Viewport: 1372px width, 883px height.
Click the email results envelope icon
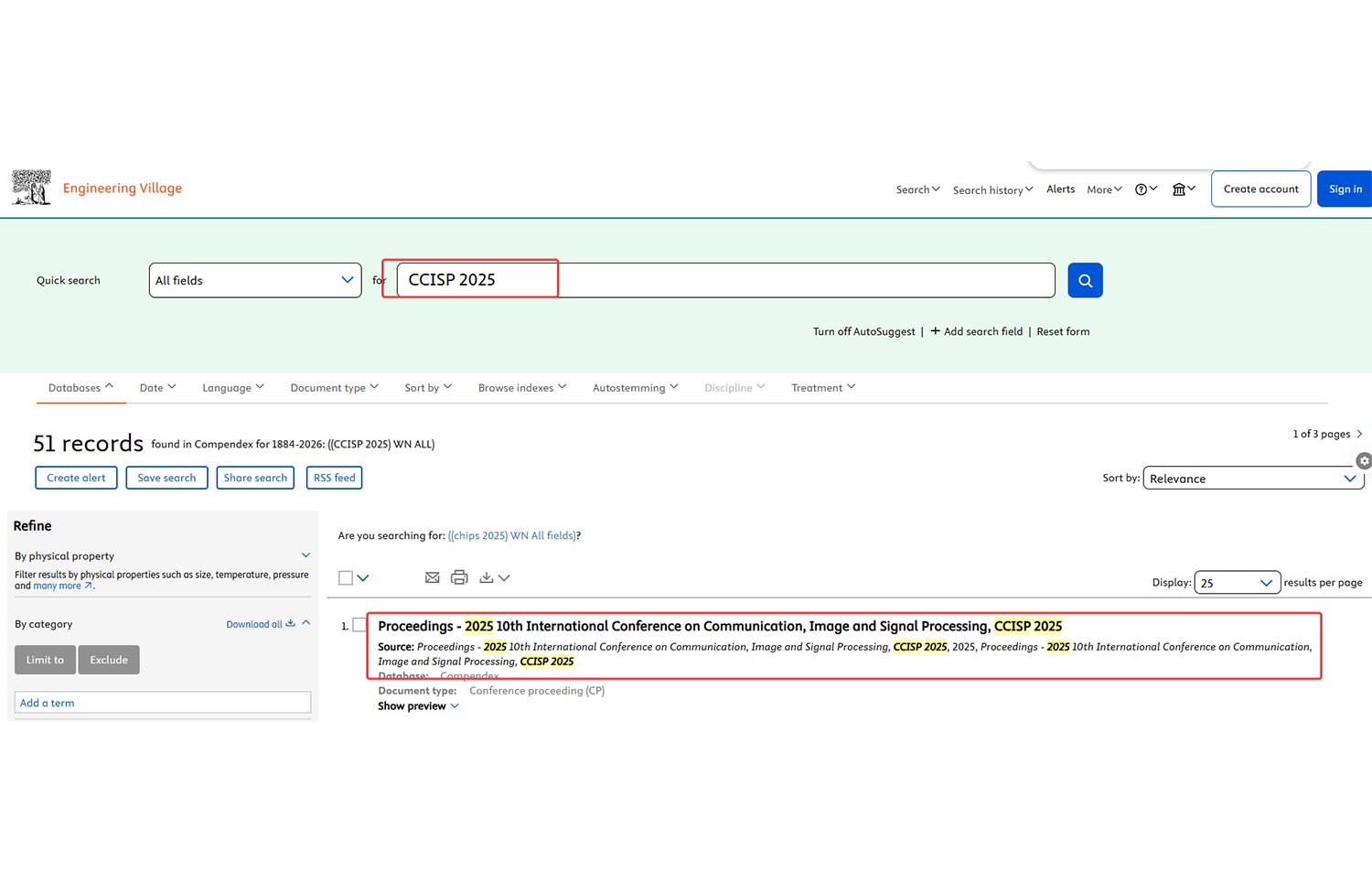point(433,577)
